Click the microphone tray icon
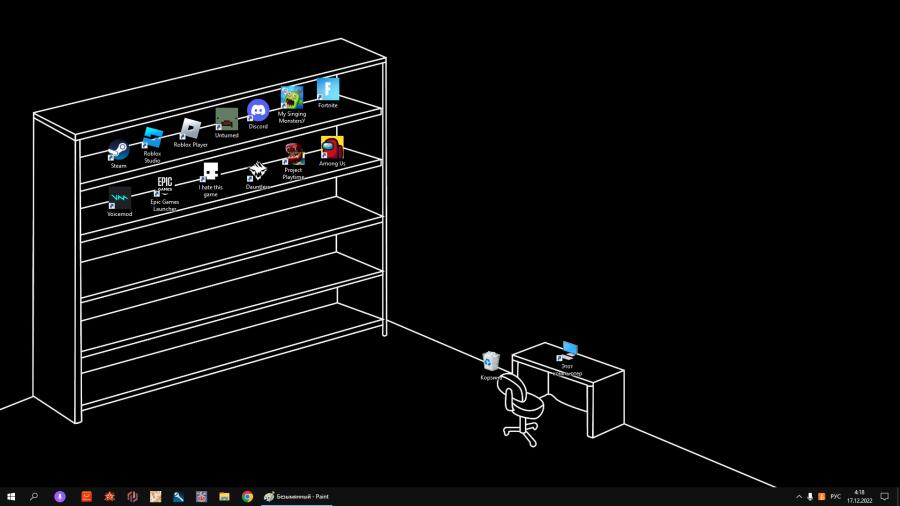The height and width of the screenshot is (506, 900). (810, 496)
